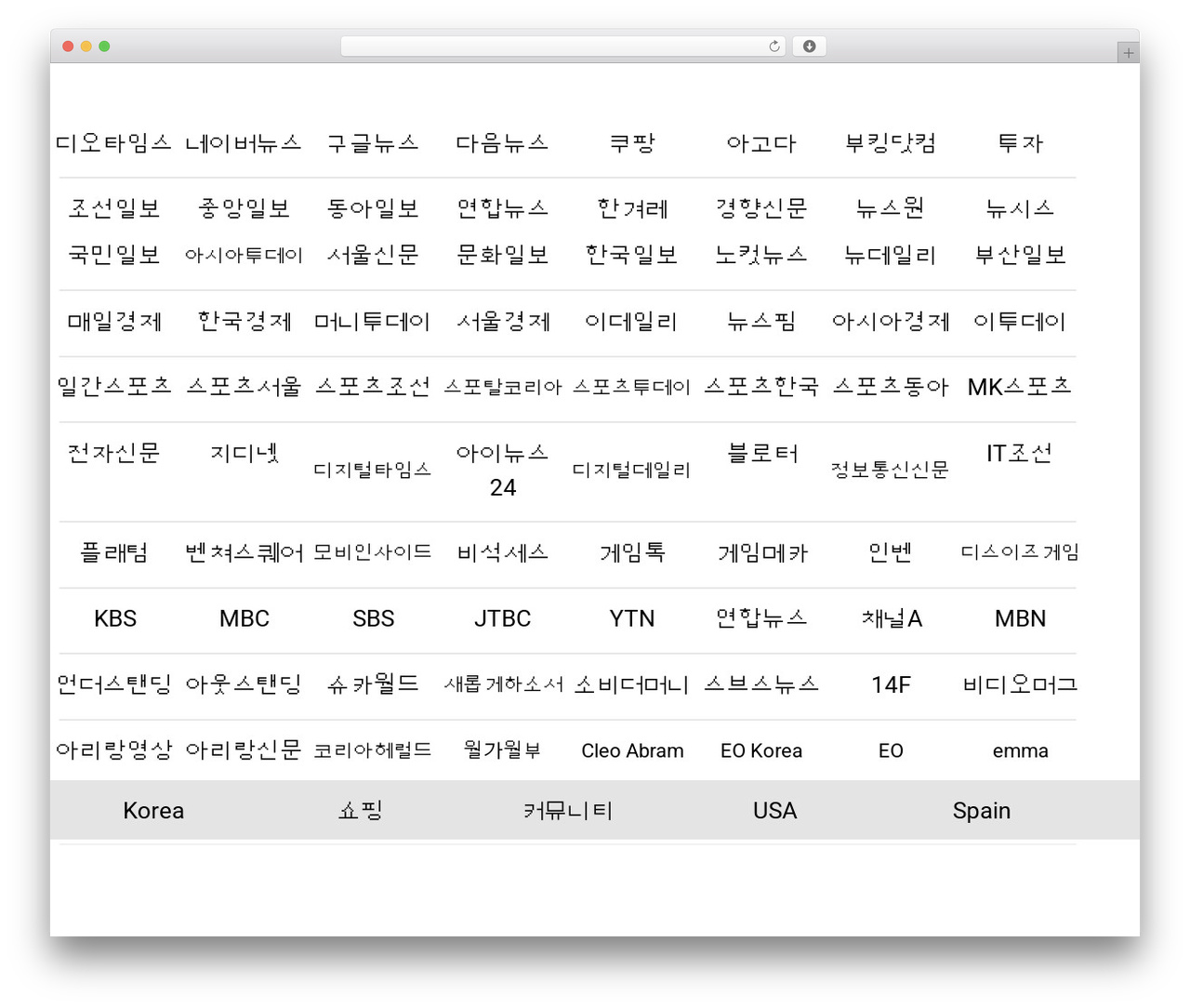1190x1008 pixels.
Task: Go to 구글뉴스
Action: pos(373,143)
